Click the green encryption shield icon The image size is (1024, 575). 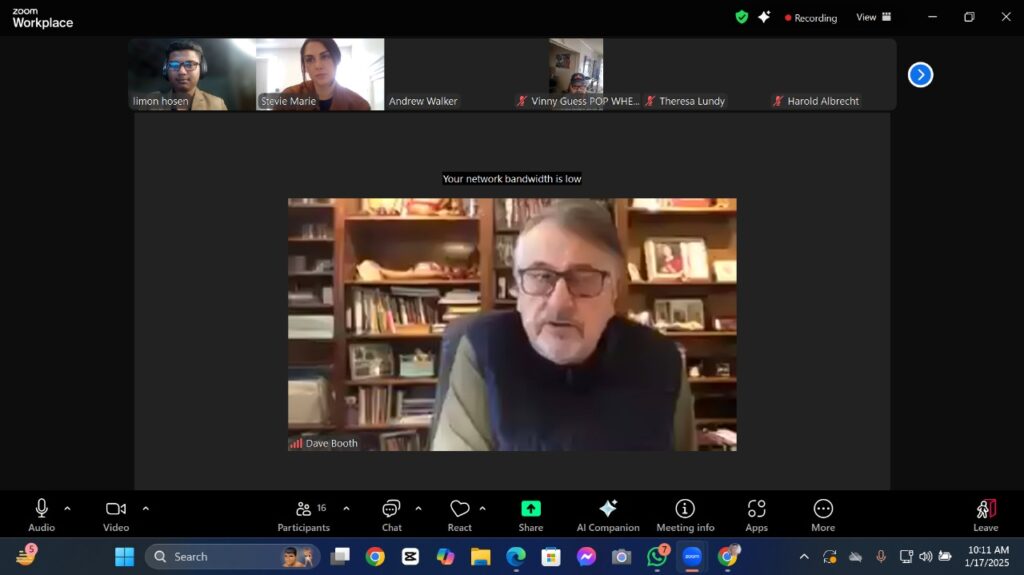coord(741,17)
